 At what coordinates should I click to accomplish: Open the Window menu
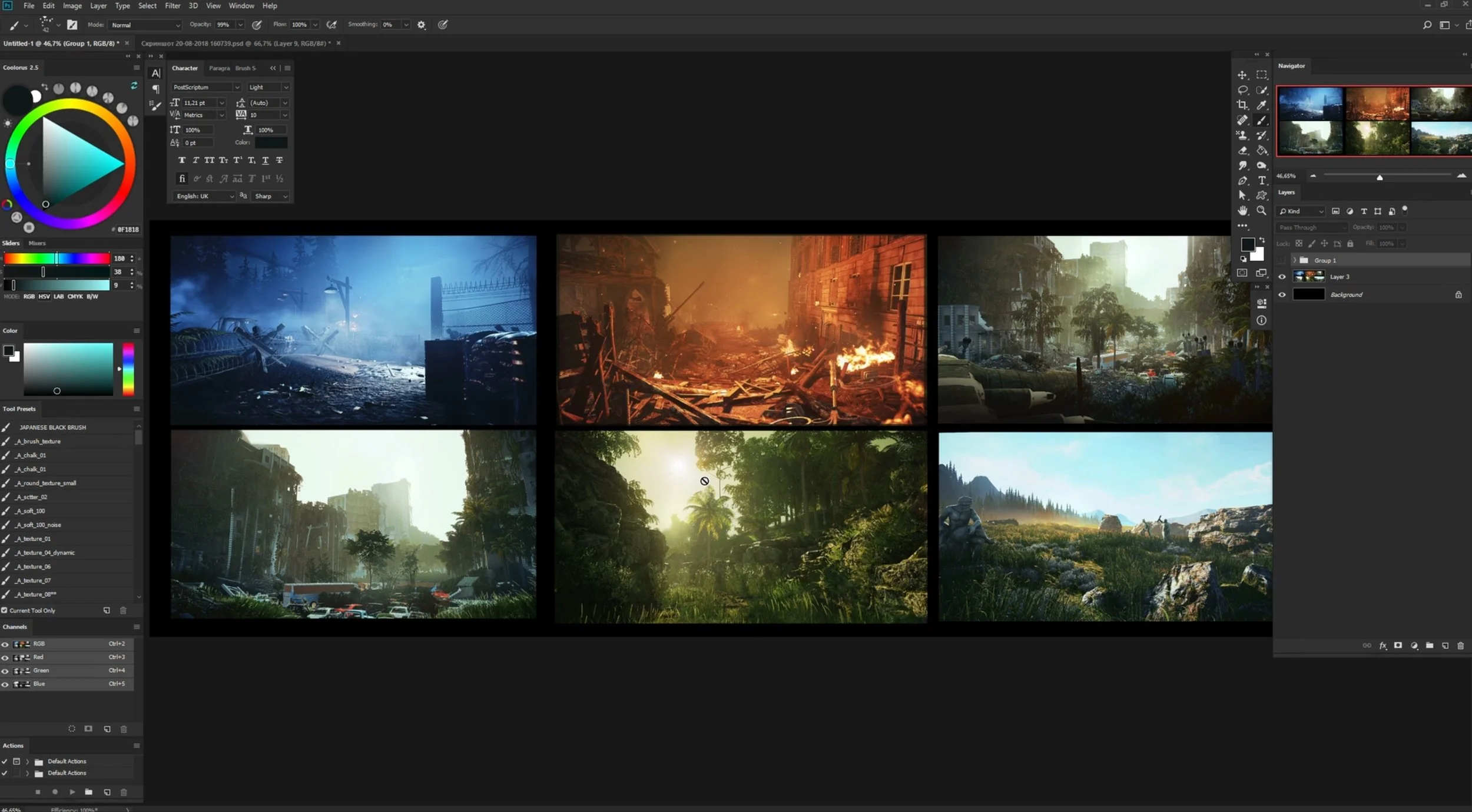(241, 6)
